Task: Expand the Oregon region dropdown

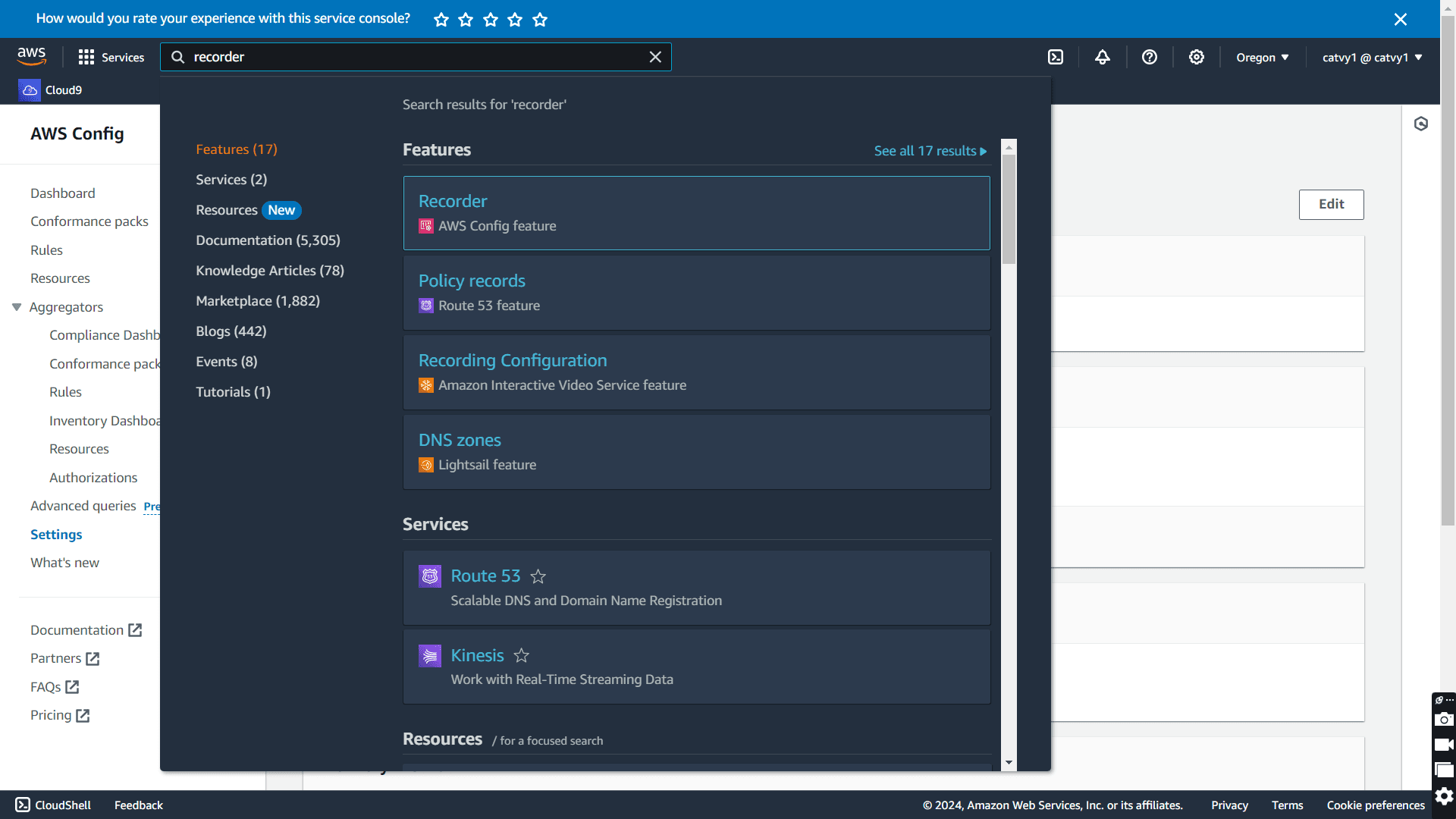Action: pos(1263,58)
